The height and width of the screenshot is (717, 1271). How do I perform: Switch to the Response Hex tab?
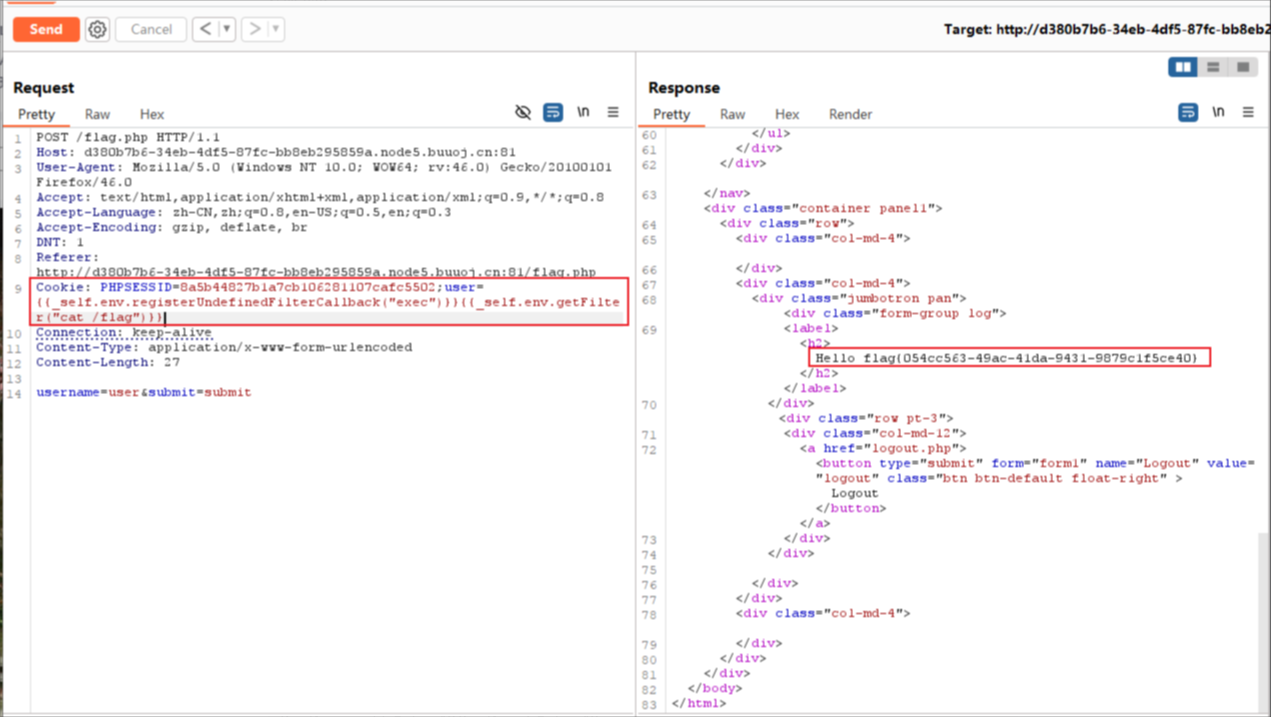[x=787, y=114]
